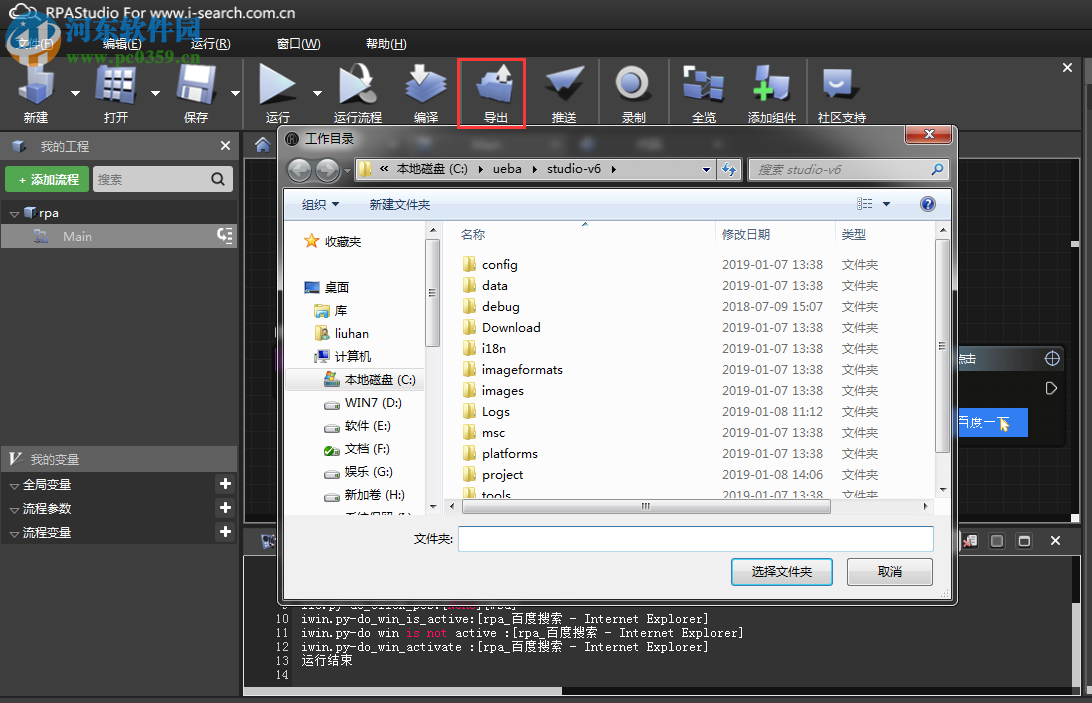The height and width of the screenshot is (703, 1092).
Task: Click Add Flow (添加流程) button
Action: tap(47, 179)
